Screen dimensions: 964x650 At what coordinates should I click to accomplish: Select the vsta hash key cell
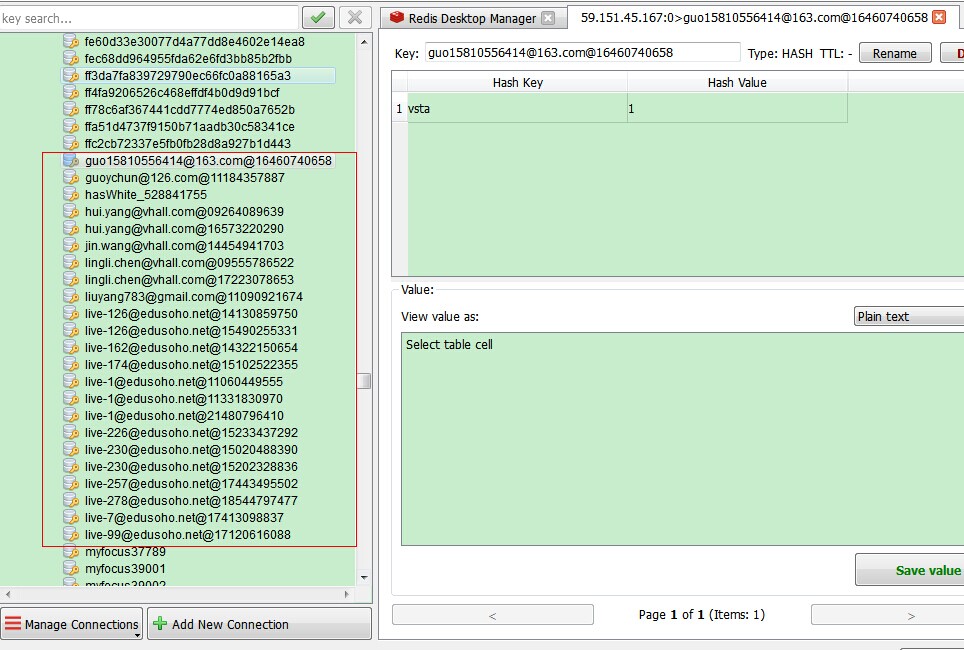(x=517, y=108)
